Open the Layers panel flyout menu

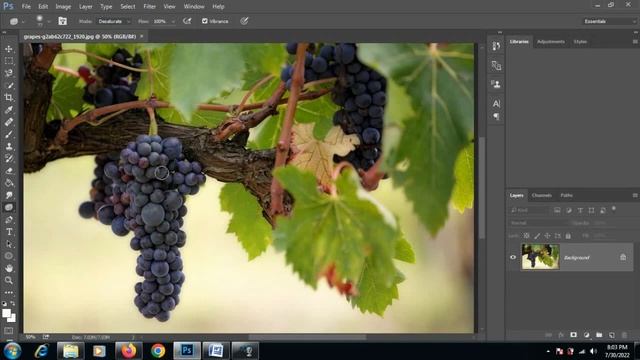[635, 196]
